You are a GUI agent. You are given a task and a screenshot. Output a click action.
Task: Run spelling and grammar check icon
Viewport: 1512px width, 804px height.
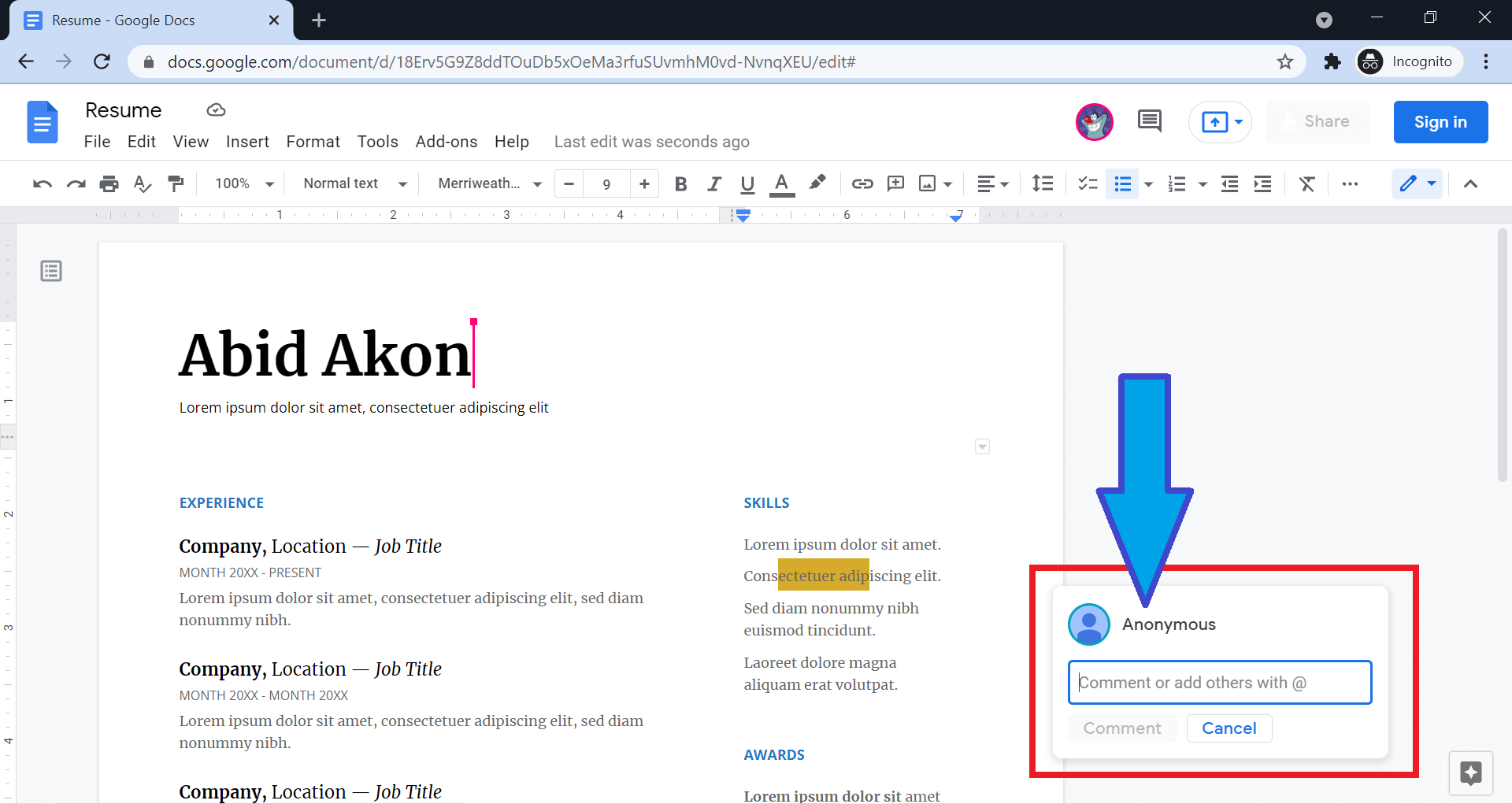142,184
